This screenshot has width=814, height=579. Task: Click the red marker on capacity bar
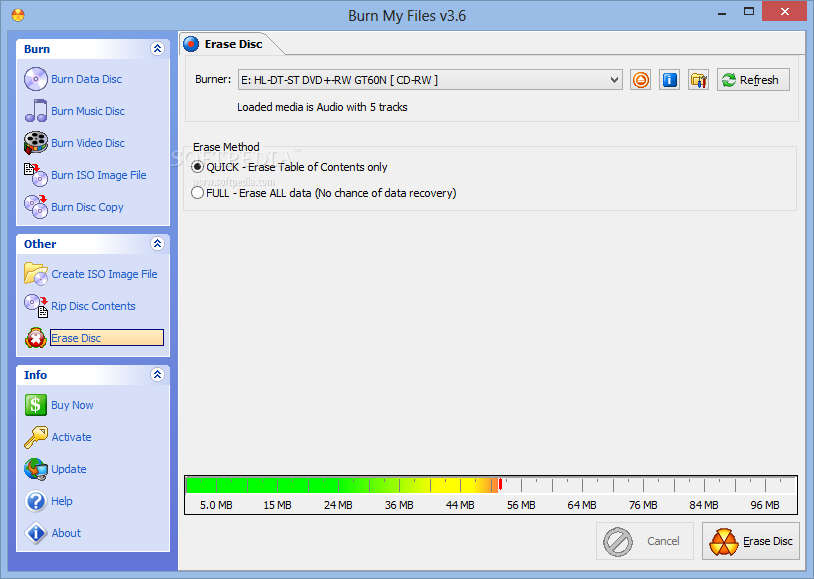(500, 484)
